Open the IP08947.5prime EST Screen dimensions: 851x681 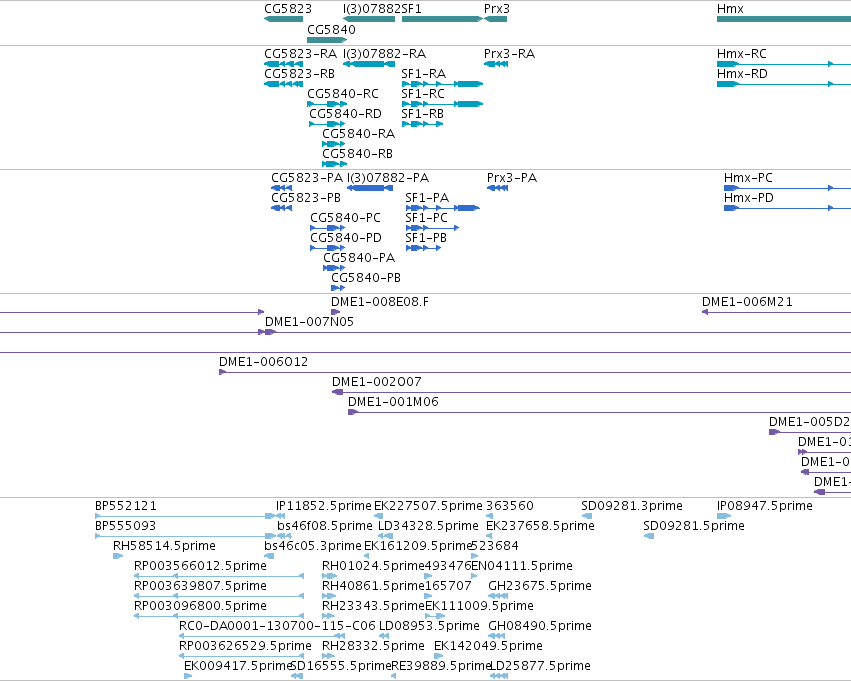724,516
